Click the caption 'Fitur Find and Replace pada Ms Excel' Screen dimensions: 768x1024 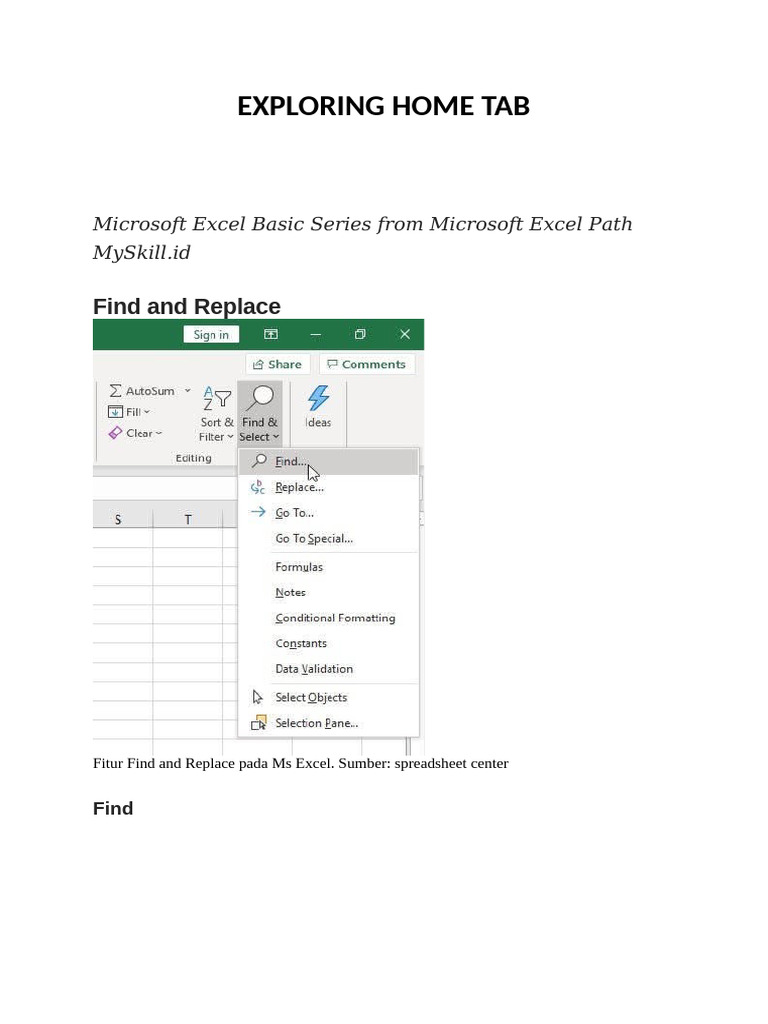click(x=212, y=763)
